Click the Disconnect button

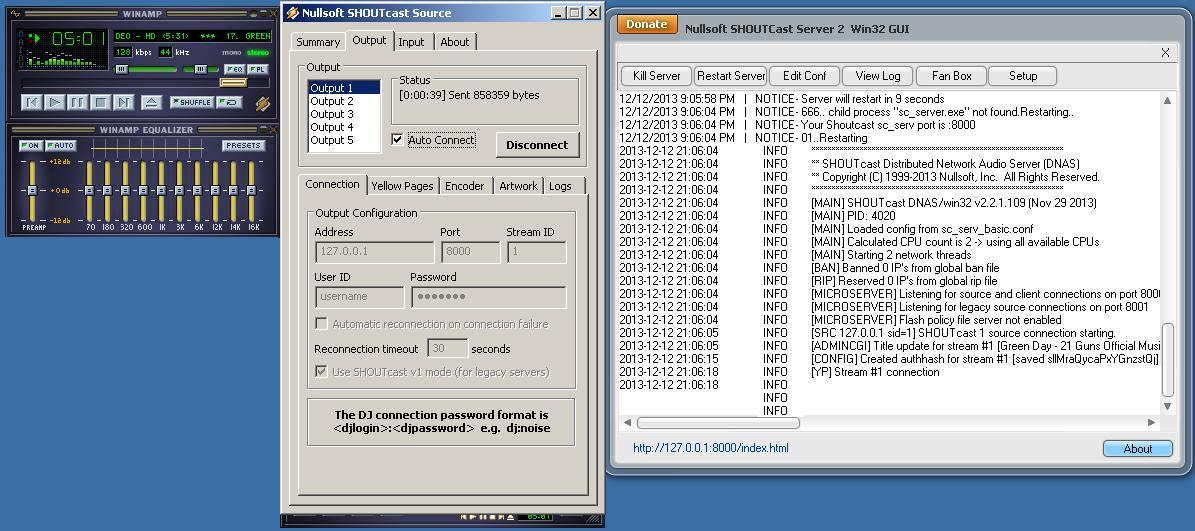pyautogui.click(x=537, y=145)
